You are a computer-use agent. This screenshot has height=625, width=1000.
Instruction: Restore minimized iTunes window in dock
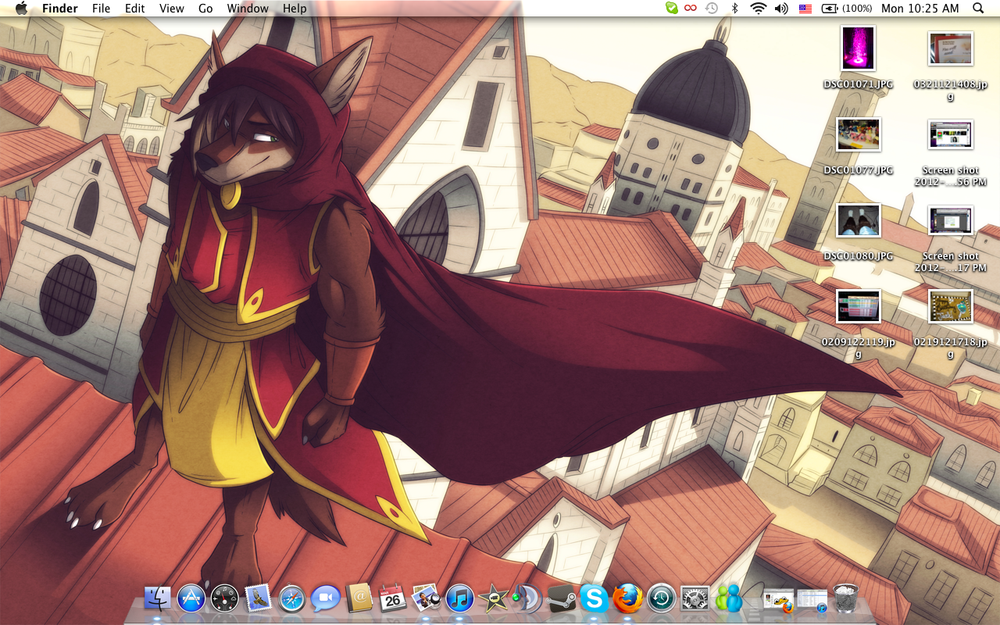(x=812, y=600)
